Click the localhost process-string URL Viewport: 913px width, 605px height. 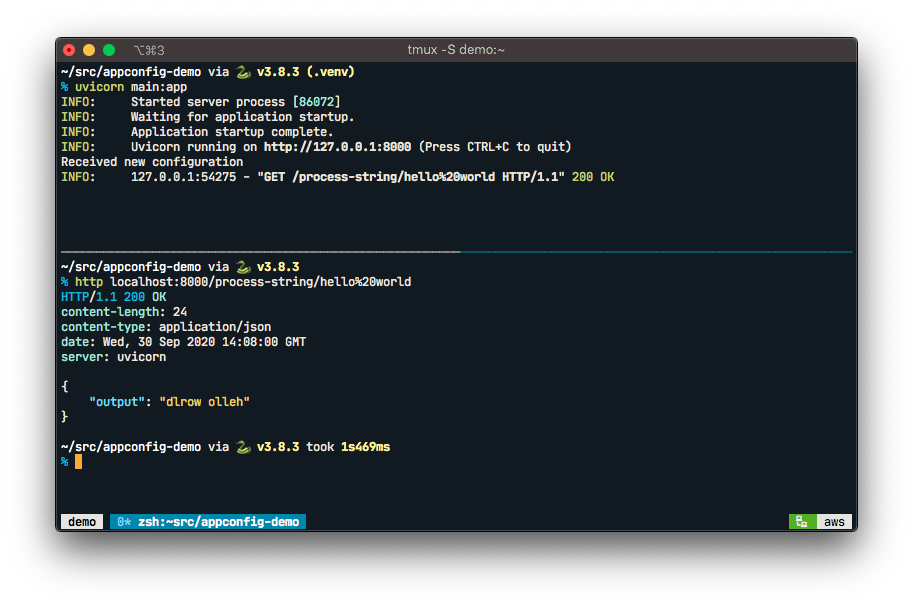click(260, 281)
